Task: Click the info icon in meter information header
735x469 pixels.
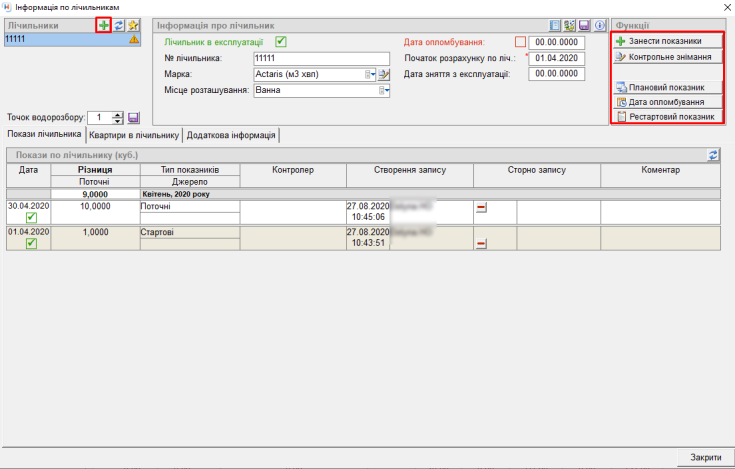Action: click(x=600, y=25)
